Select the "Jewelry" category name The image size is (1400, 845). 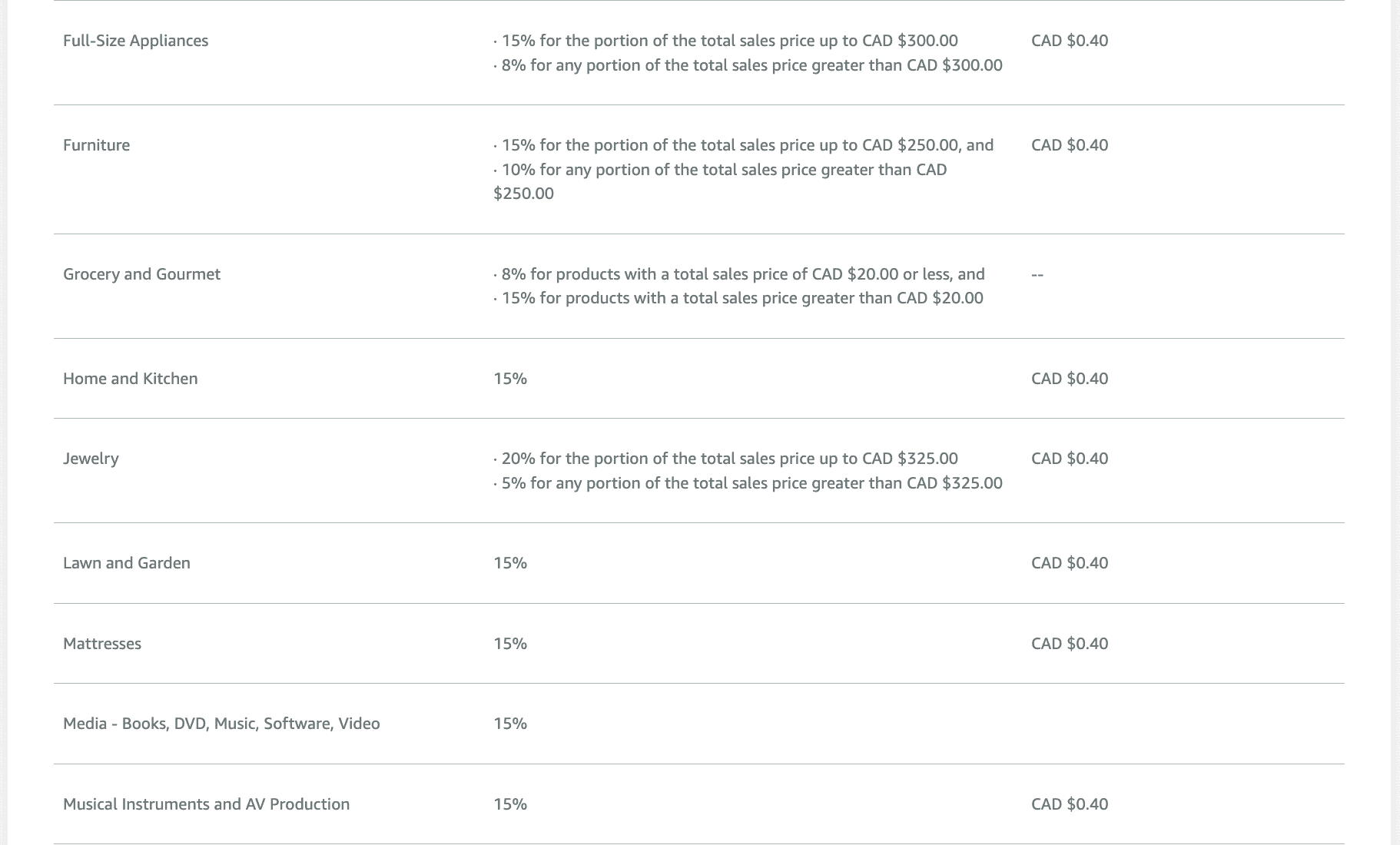pyautogui.click(x=91, y=459)
